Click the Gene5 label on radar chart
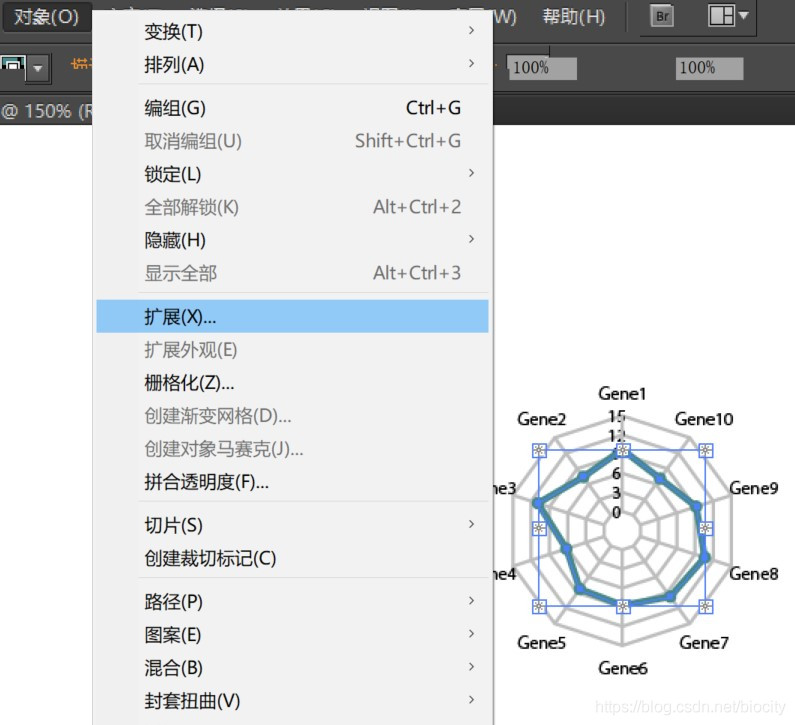Viewport: 795px width, 725px height. click(x=541, y=642)
